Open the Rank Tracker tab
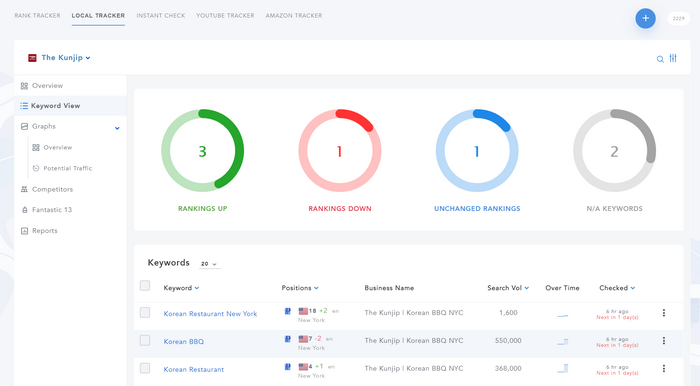The width and height of the screenshot is (700, 386). tap(37, 16)
